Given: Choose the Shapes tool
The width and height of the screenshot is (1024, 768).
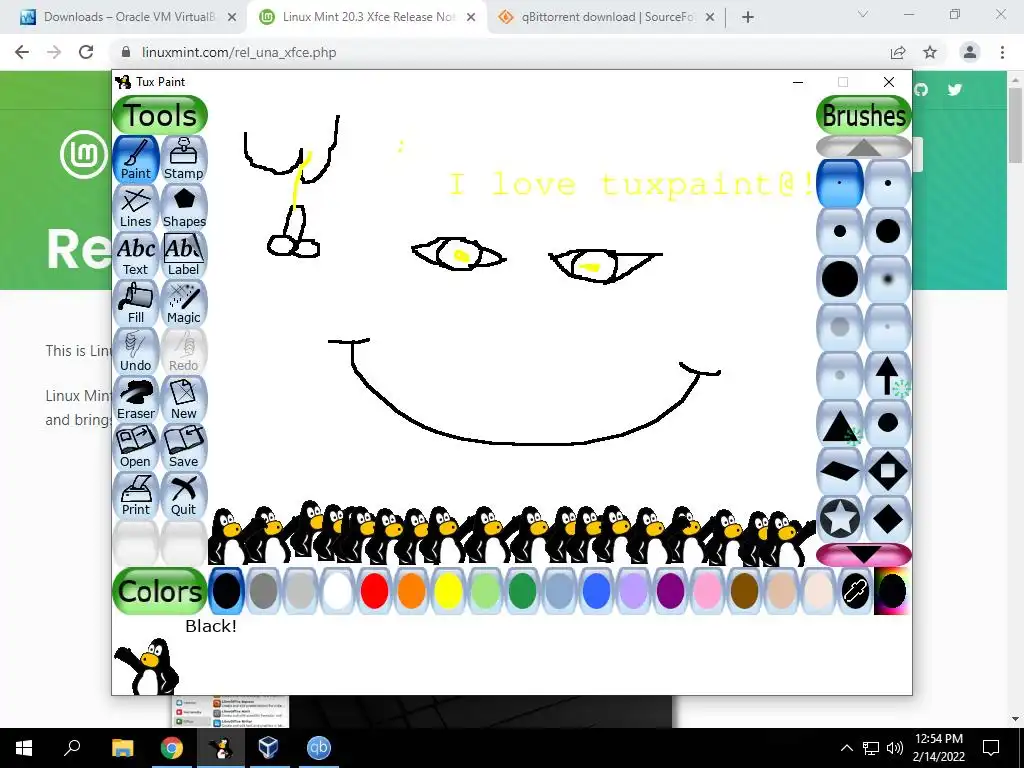Looking at the screenshot, I should point(184,207).
